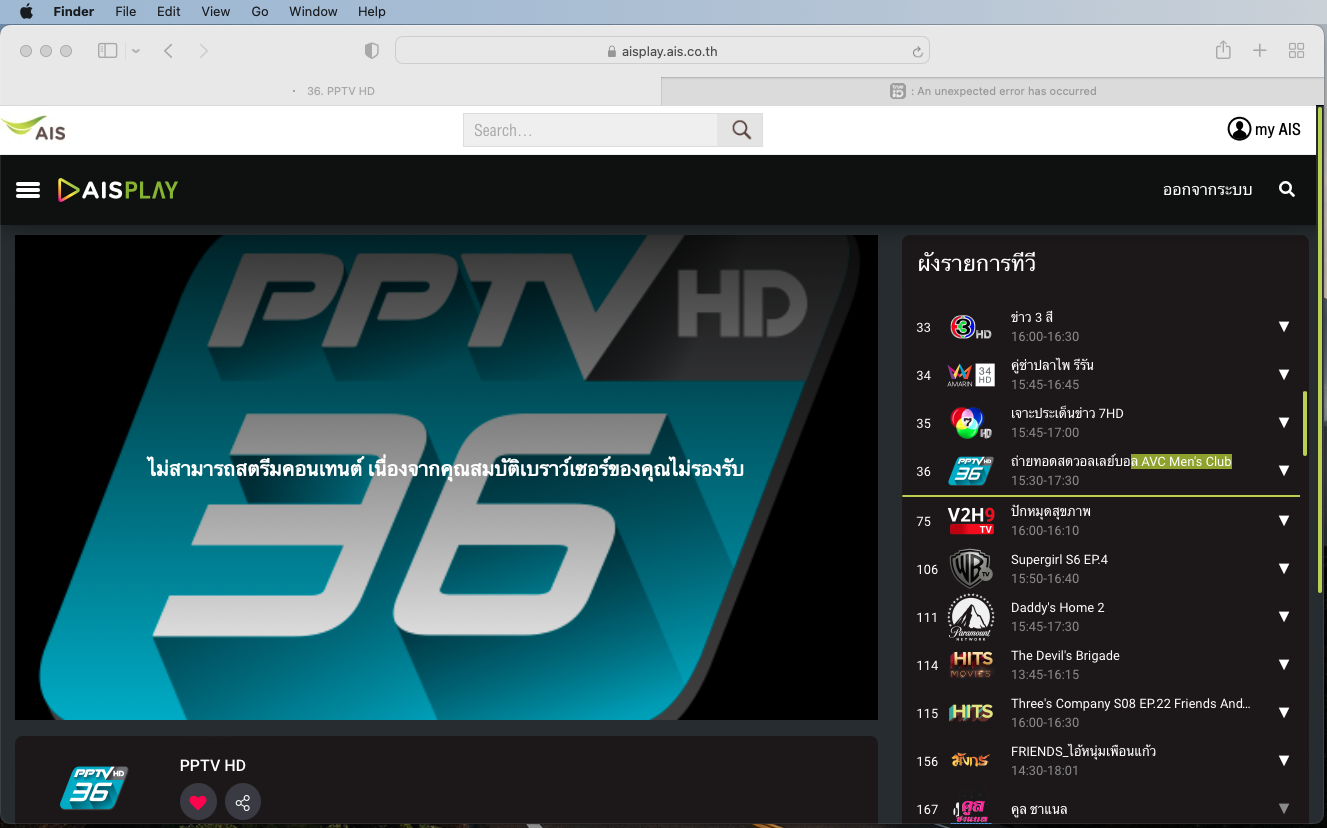Click the ผังรายการทีวี heading
The height and width of the screenshot is (828, 1327).
[x=976, y=264]
